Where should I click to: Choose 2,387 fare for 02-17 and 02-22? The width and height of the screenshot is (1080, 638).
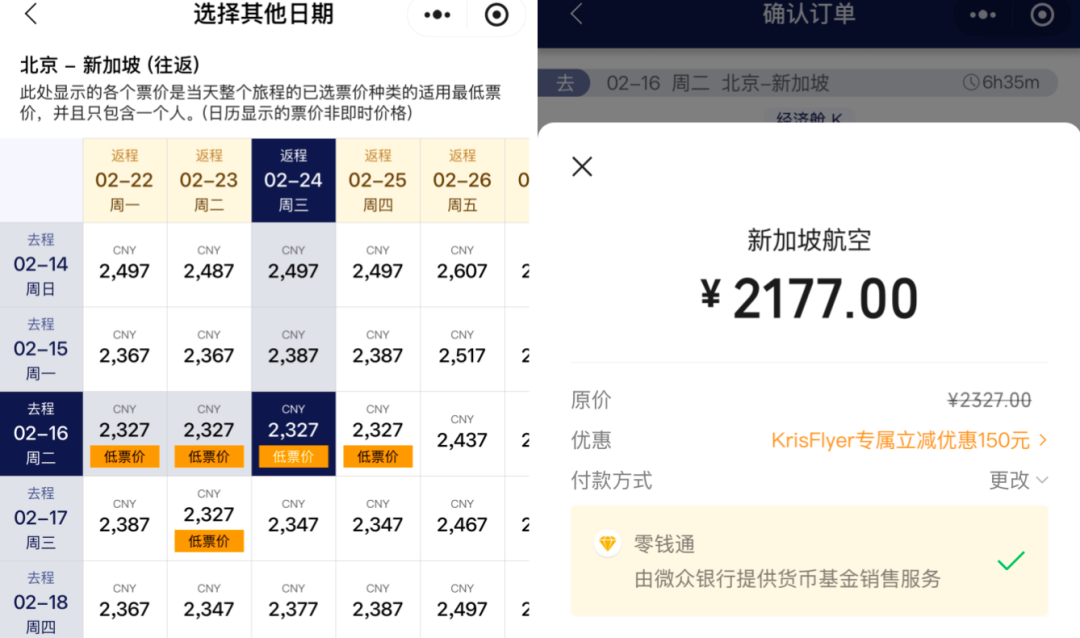point(125,518)
